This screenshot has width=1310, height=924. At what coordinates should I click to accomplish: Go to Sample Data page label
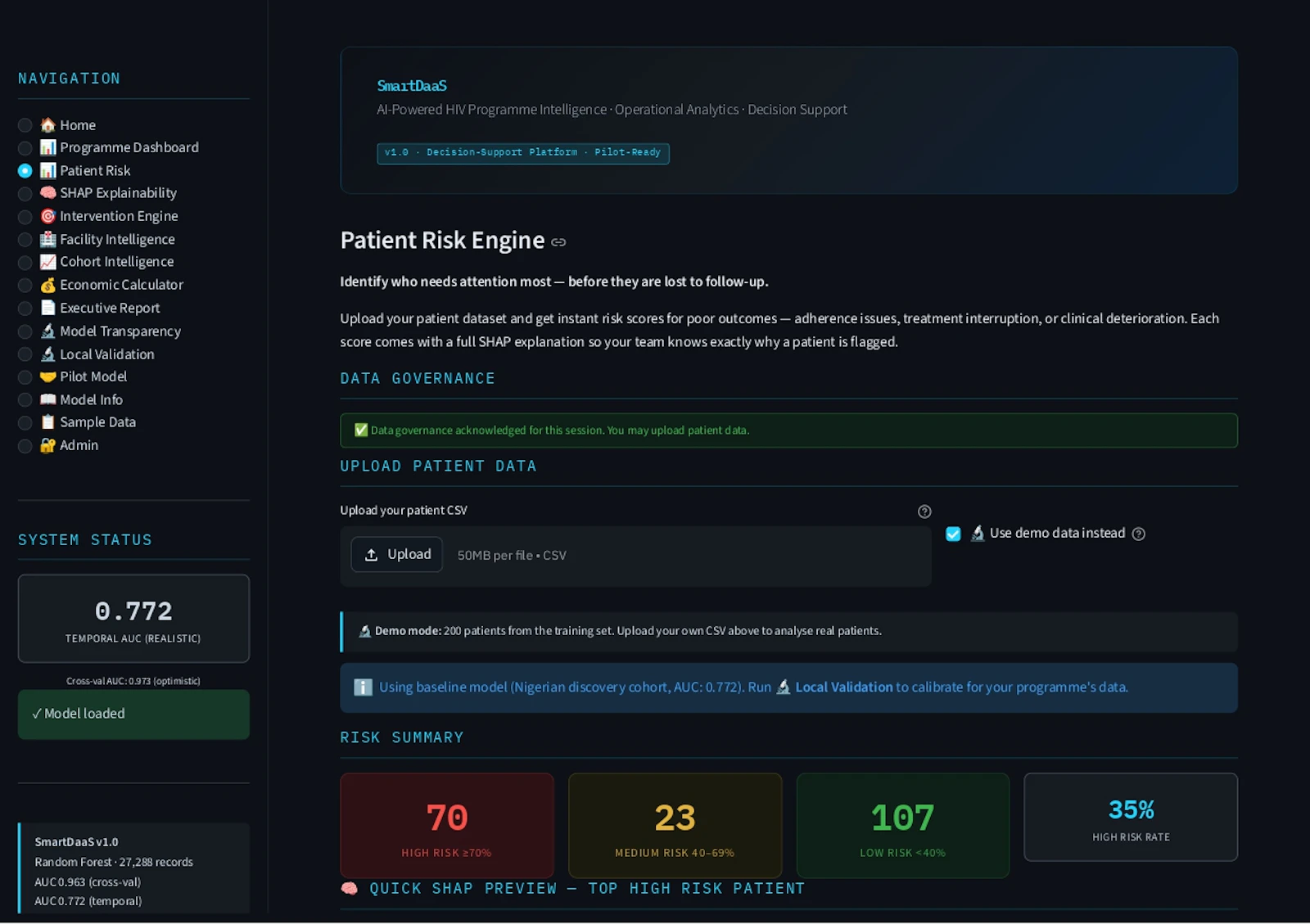tap(98, 422)
